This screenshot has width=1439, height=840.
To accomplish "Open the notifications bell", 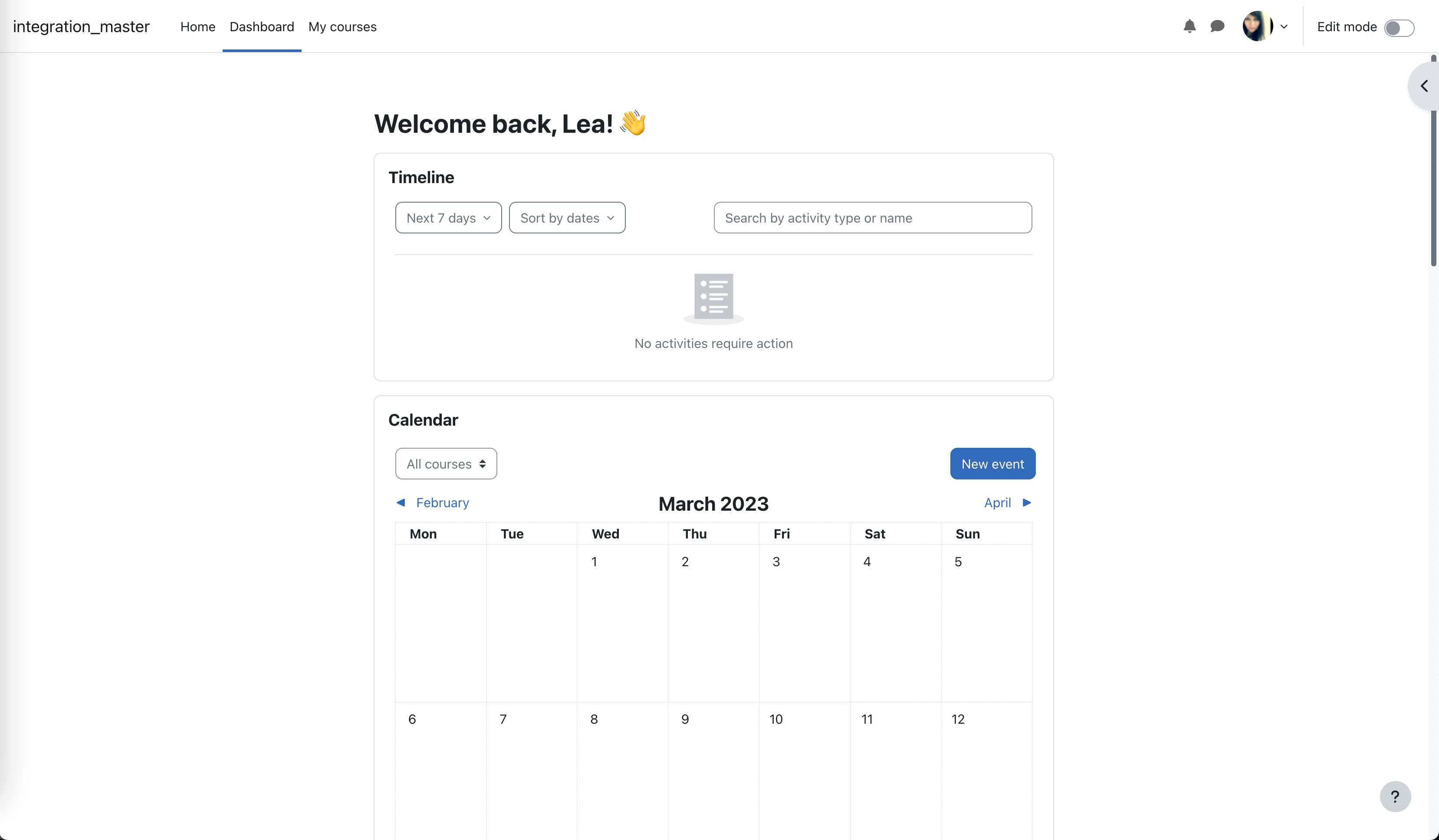I will point(1189,26).
